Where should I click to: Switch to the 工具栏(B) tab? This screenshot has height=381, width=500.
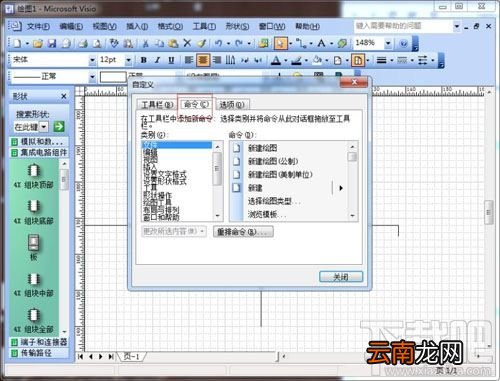(157, 105)
